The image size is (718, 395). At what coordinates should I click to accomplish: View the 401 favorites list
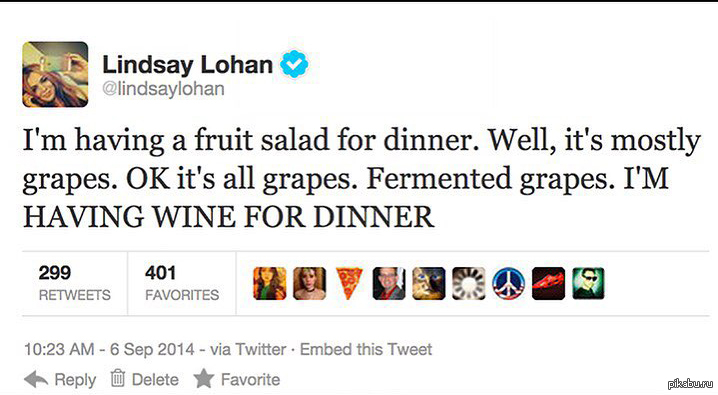coord(182,283)
